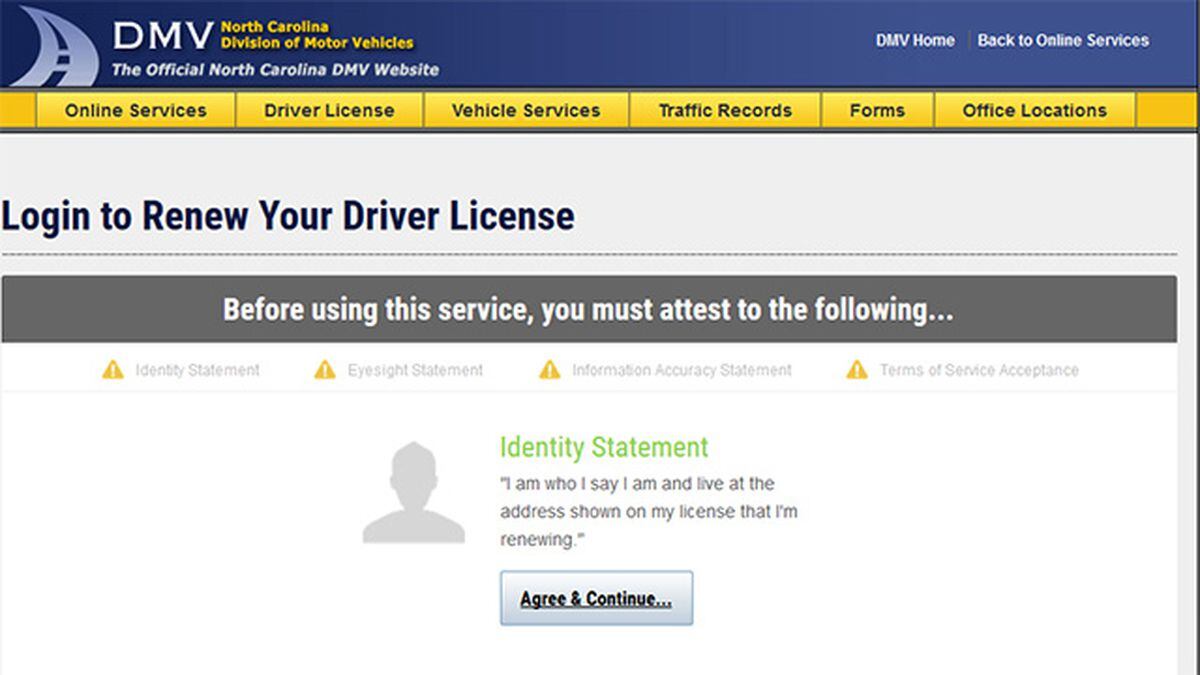Go to Traffic Records section
Image resolution: width=1200 pixels, height=675 pixels.
coord(725,110)
